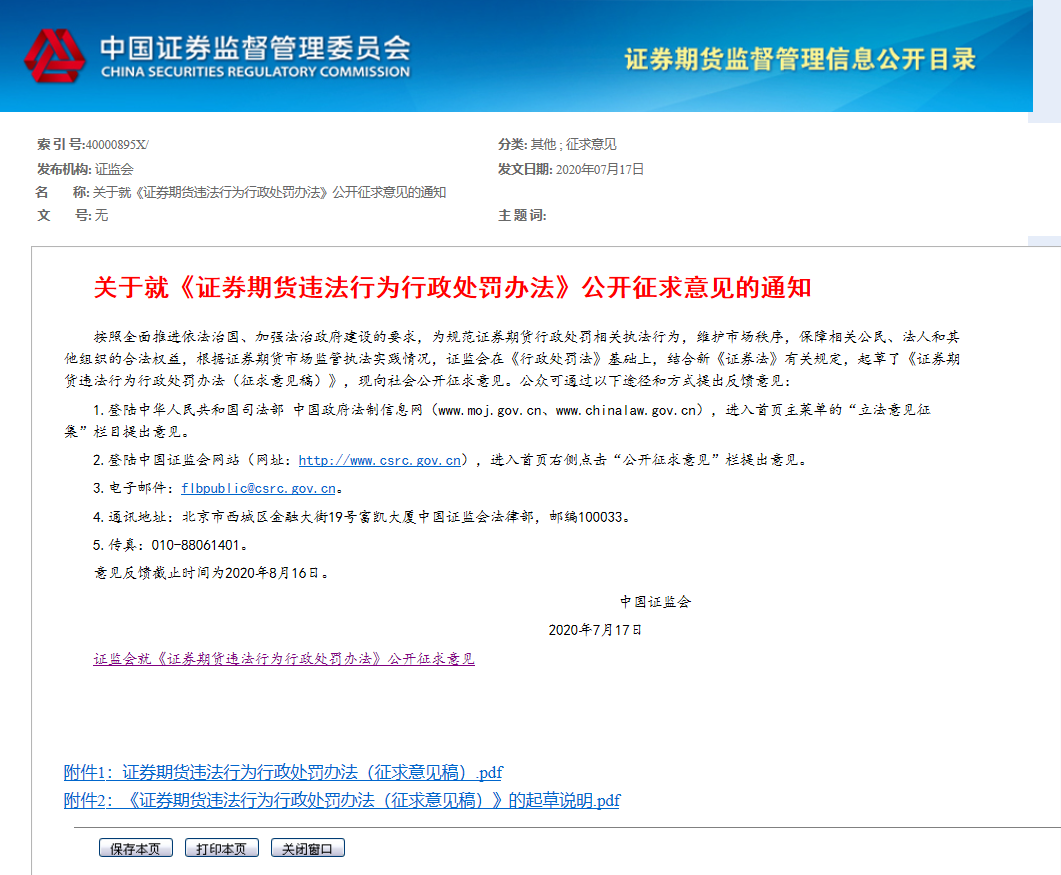Click the index number 40000895X/
The width and height of the screenshot is (1061, 875).
point(116,145)
